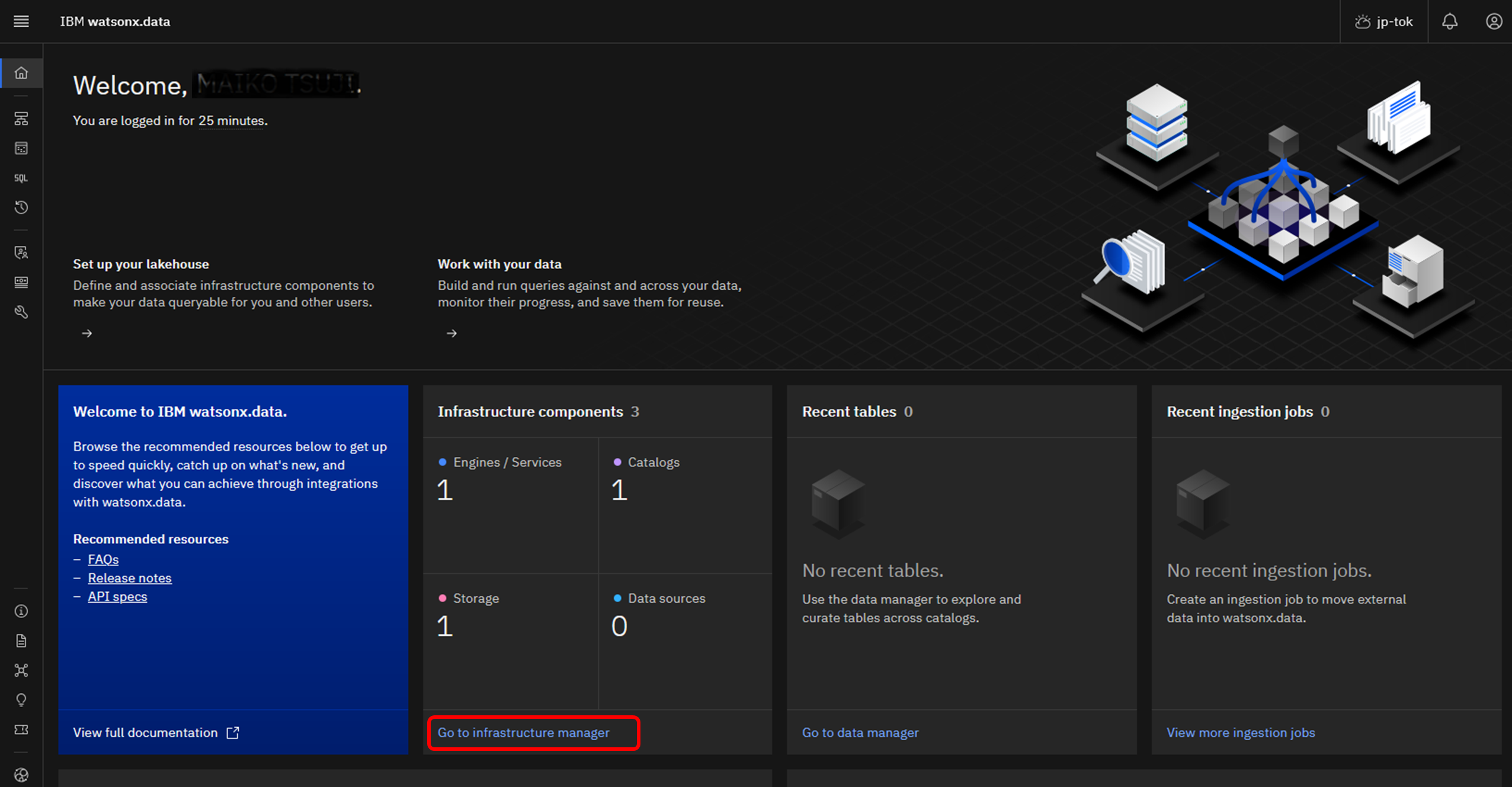1512x787 pixels.
Task: Open the hamburger navigation menu
Action: click(21, 21)
